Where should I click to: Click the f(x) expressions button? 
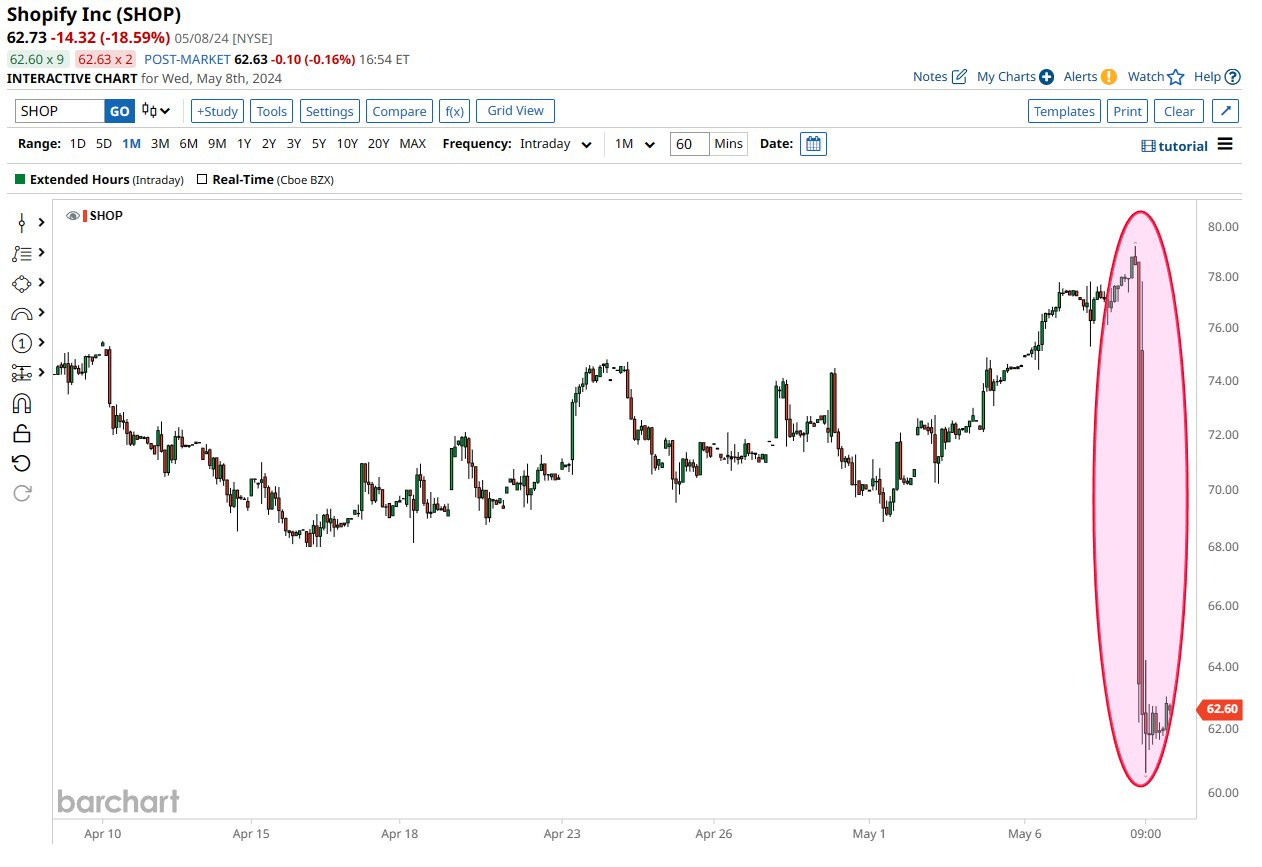[x=455, y=111]
